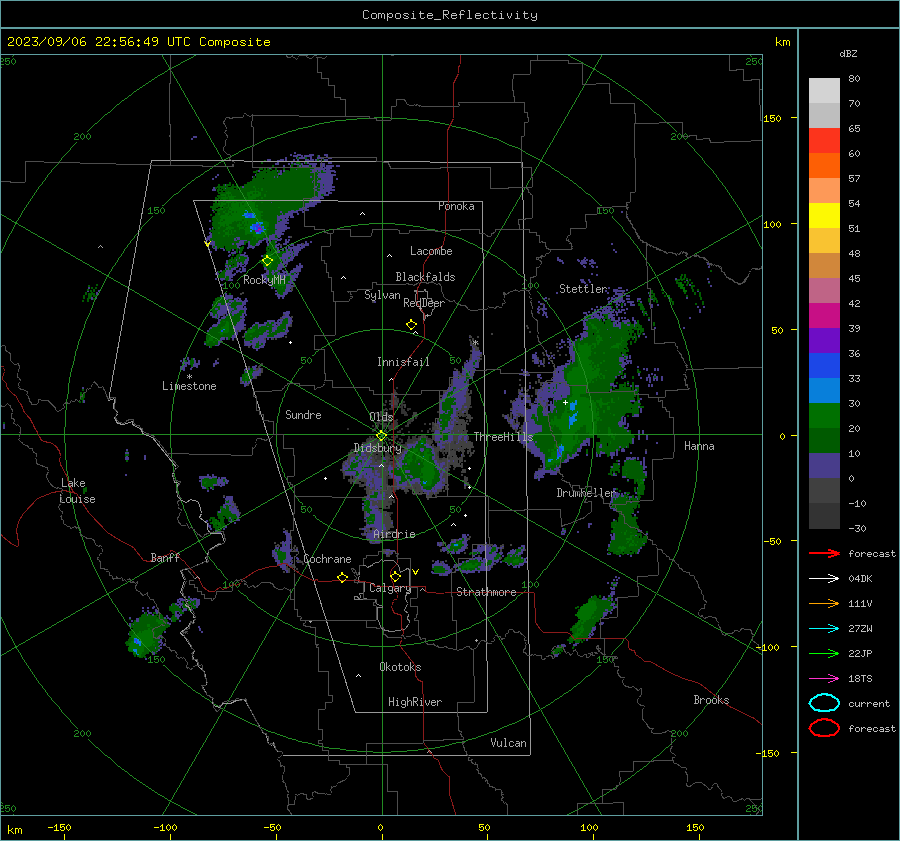Click the blue 33 dBZ color swatch
The height and width of the screenshot is (841, 900).
click(824, 366)
